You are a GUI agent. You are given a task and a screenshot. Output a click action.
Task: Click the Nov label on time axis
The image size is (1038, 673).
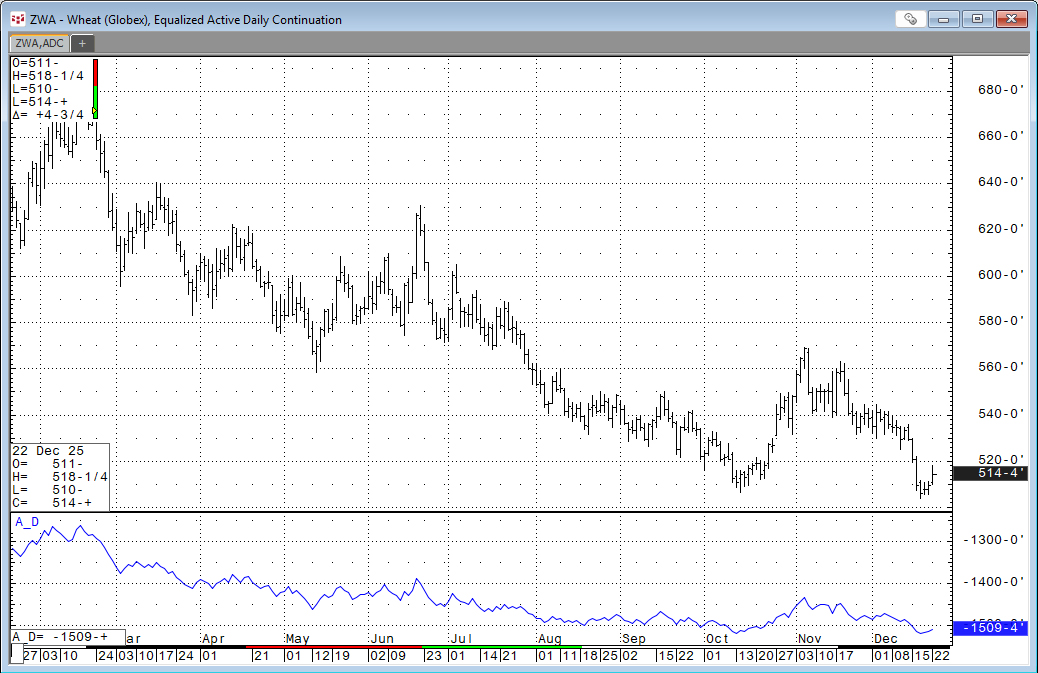pos(809,638)
